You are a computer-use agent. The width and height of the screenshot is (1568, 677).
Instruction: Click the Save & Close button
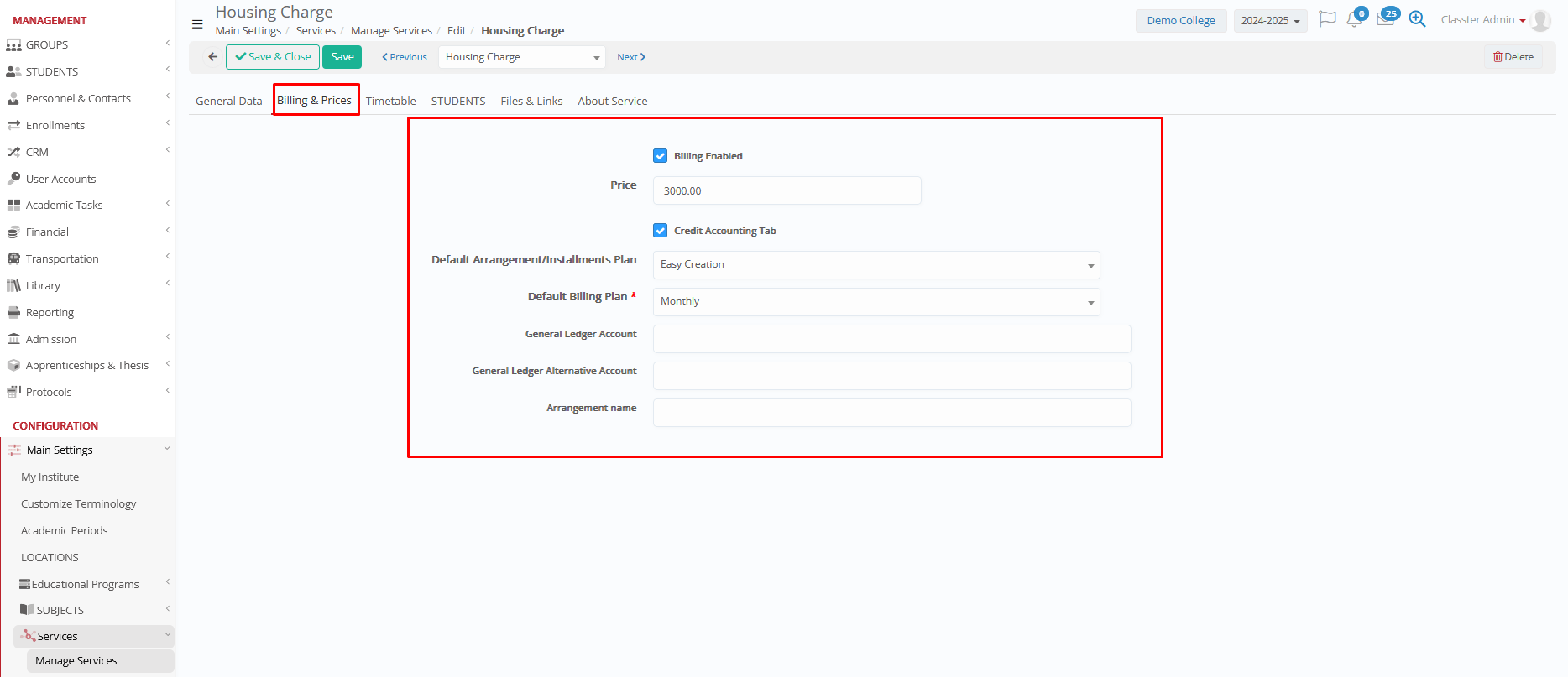tap(273, 57)
